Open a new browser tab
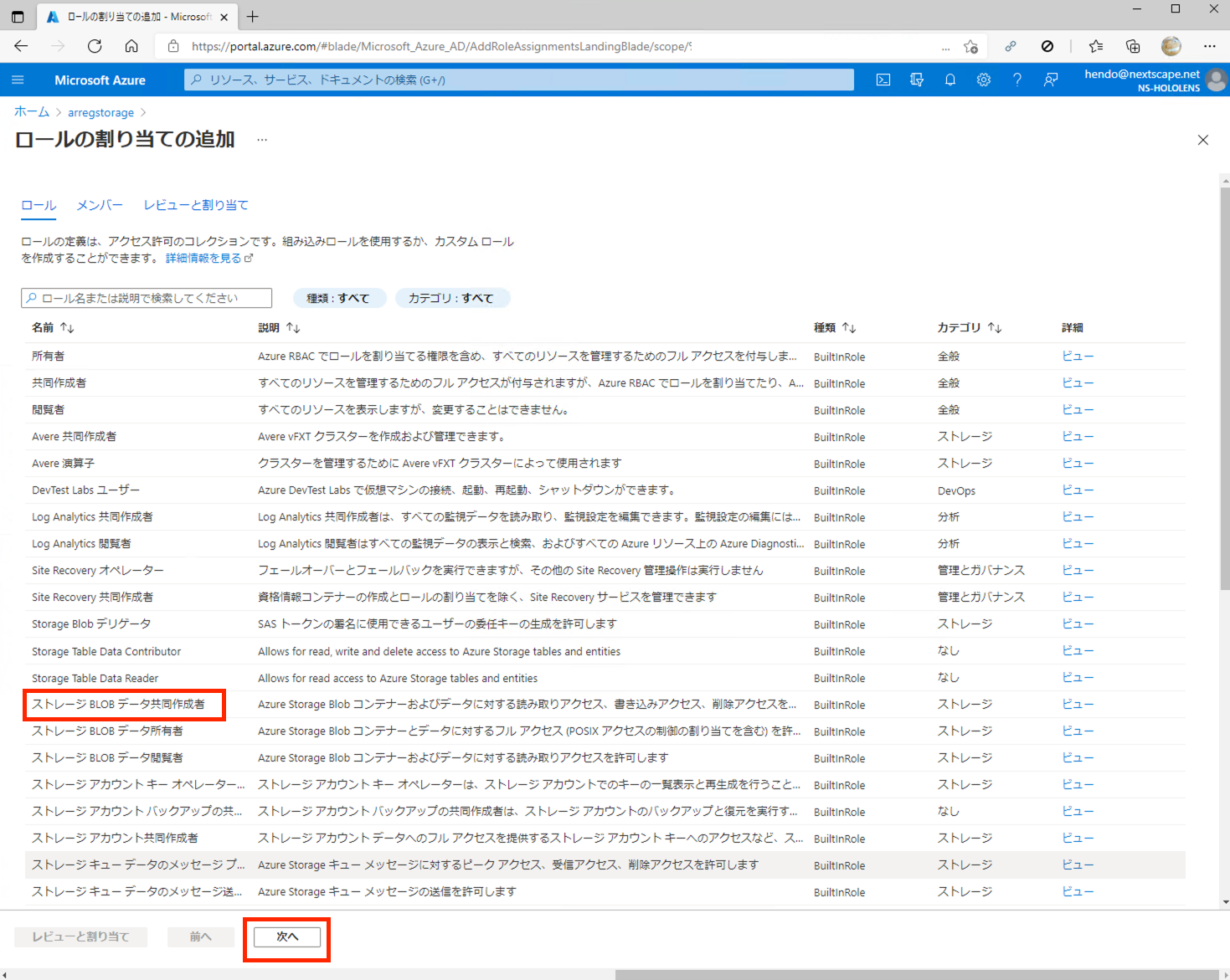Screen dimensions: 1230x980 [253, 16]
